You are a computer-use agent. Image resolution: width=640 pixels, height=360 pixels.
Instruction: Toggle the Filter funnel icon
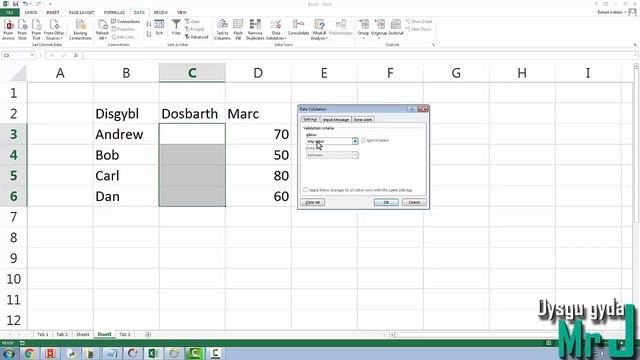tap(176, 28)
